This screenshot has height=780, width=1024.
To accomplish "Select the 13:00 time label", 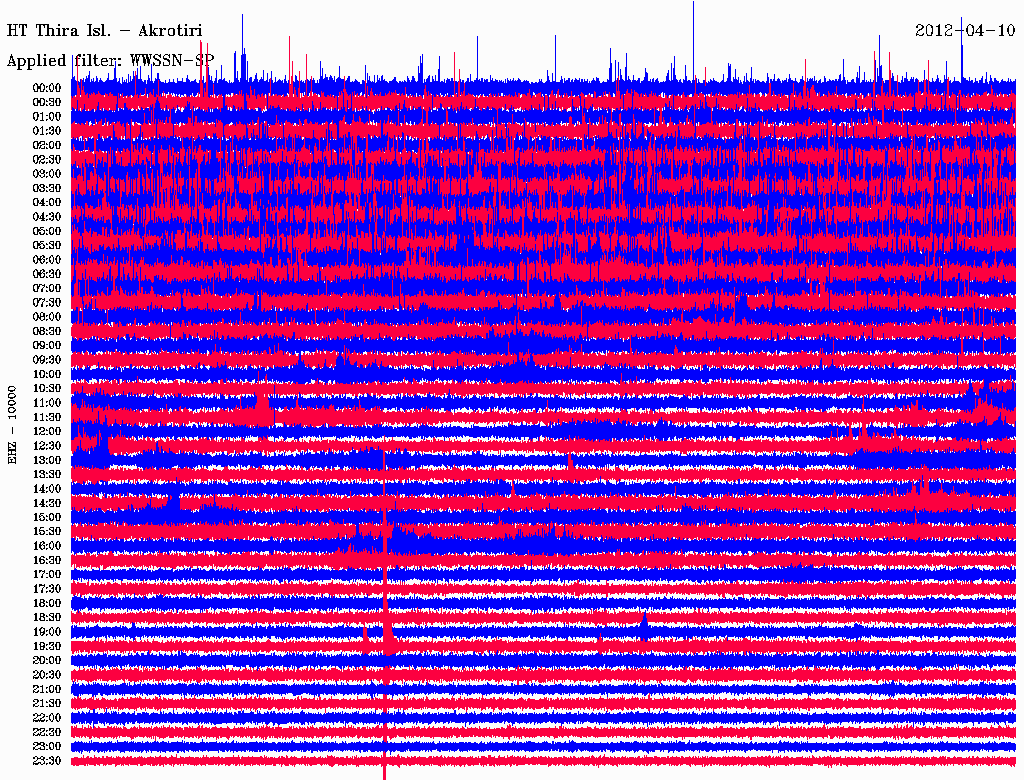I will pyautogui.click(x=47, y=461).
